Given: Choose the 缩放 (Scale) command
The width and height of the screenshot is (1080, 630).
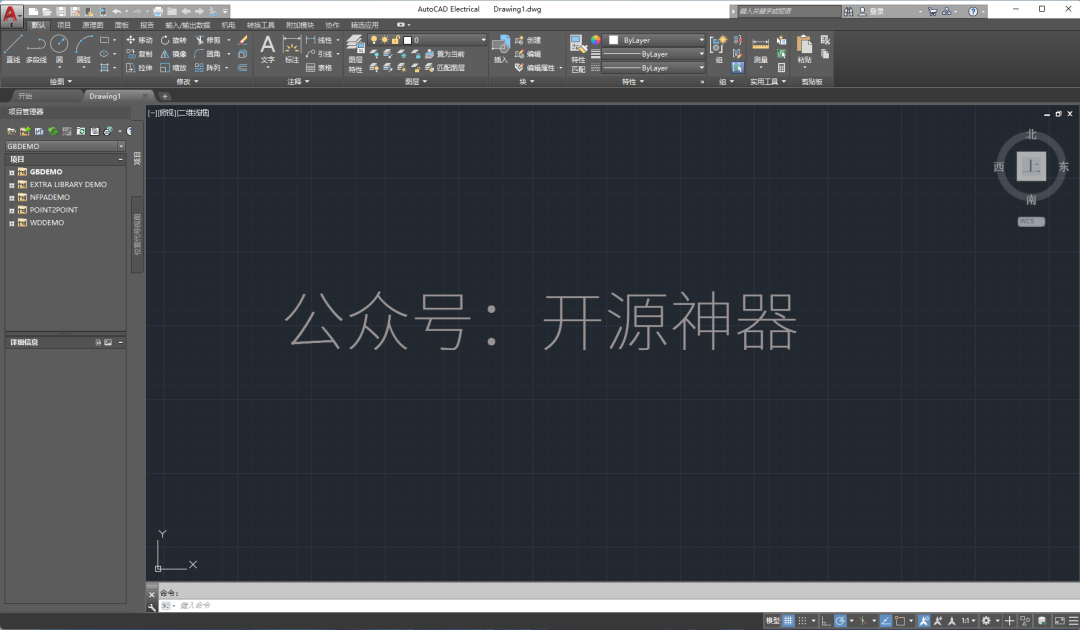Looking at the screenshot, I should pos(174,67).
